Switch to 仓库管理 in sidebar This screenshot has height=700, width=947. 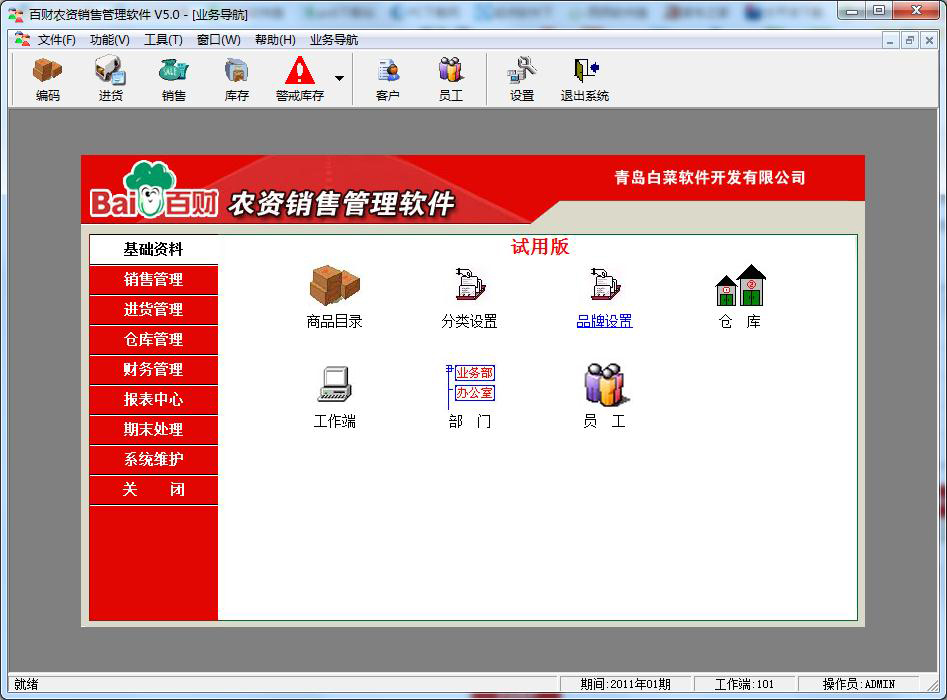click(x=153, y=340)
